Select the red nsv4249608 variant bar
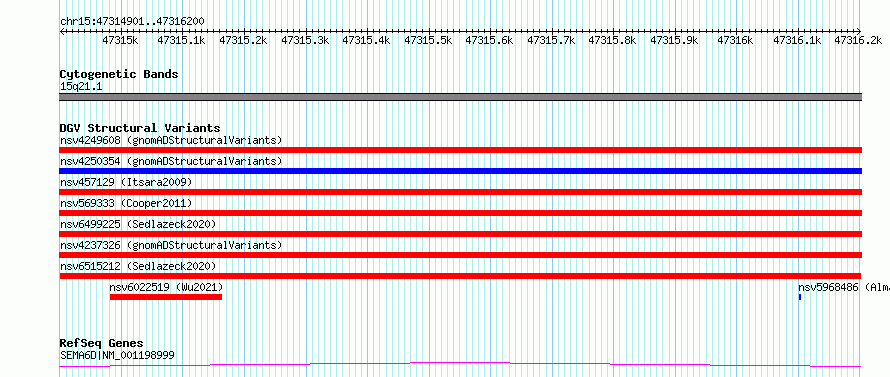The height and width of the screenshot is (377, 890). click(x=461, y=150)
